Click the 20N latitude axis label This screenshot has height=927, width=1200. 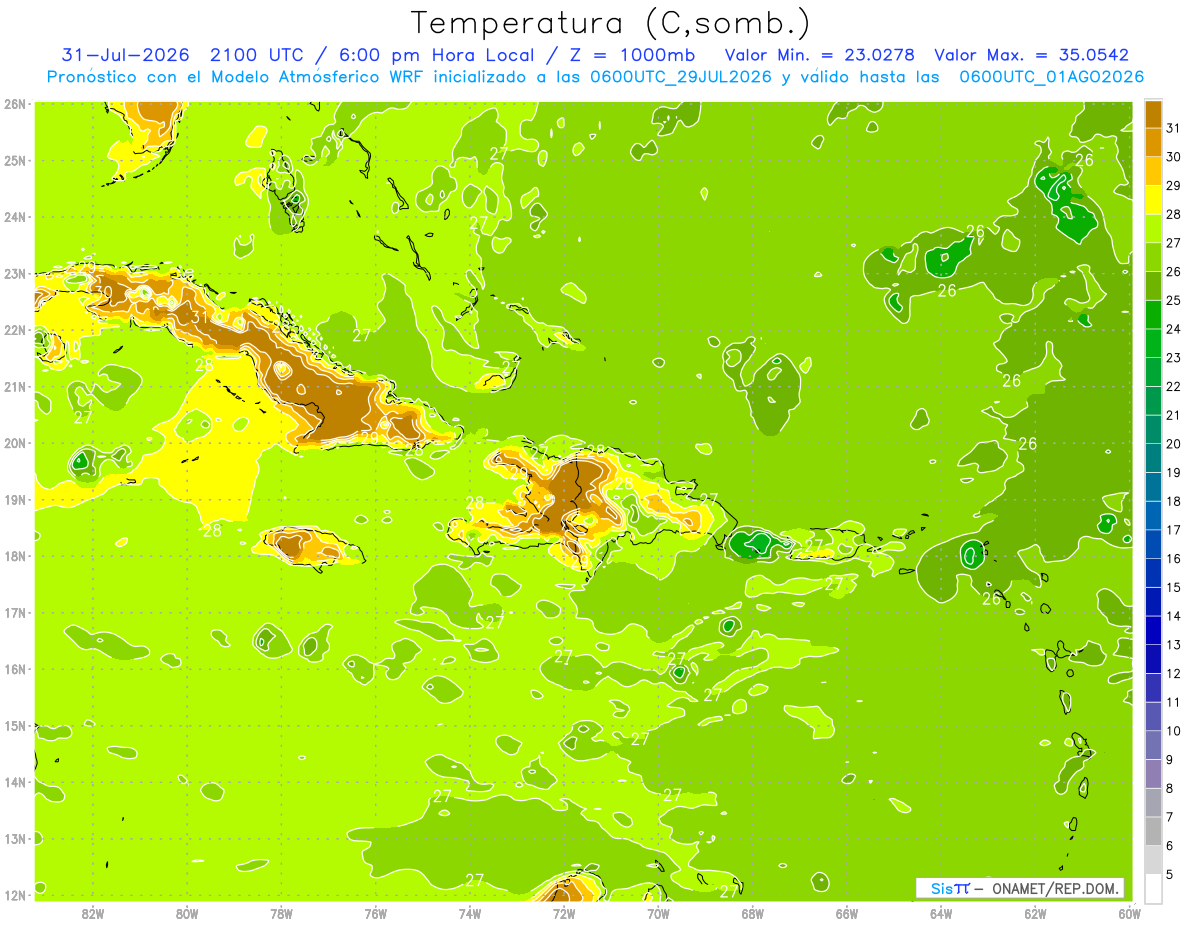coord(14,443)
